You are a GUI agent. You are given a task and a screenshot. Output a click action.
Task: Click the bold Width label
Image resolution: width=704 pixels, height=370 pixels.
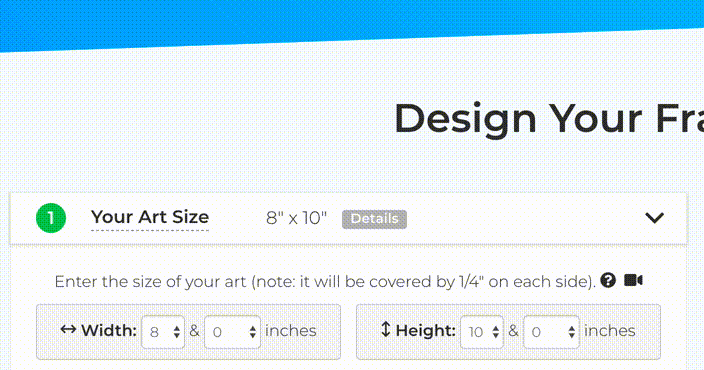109,331
